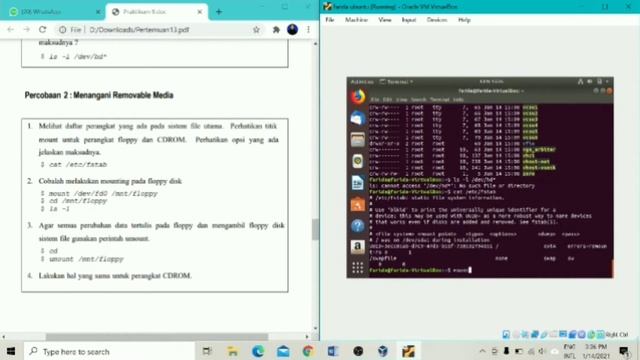
Task: Open the Ubuntu system status menu
Action: tap(594, 82)
